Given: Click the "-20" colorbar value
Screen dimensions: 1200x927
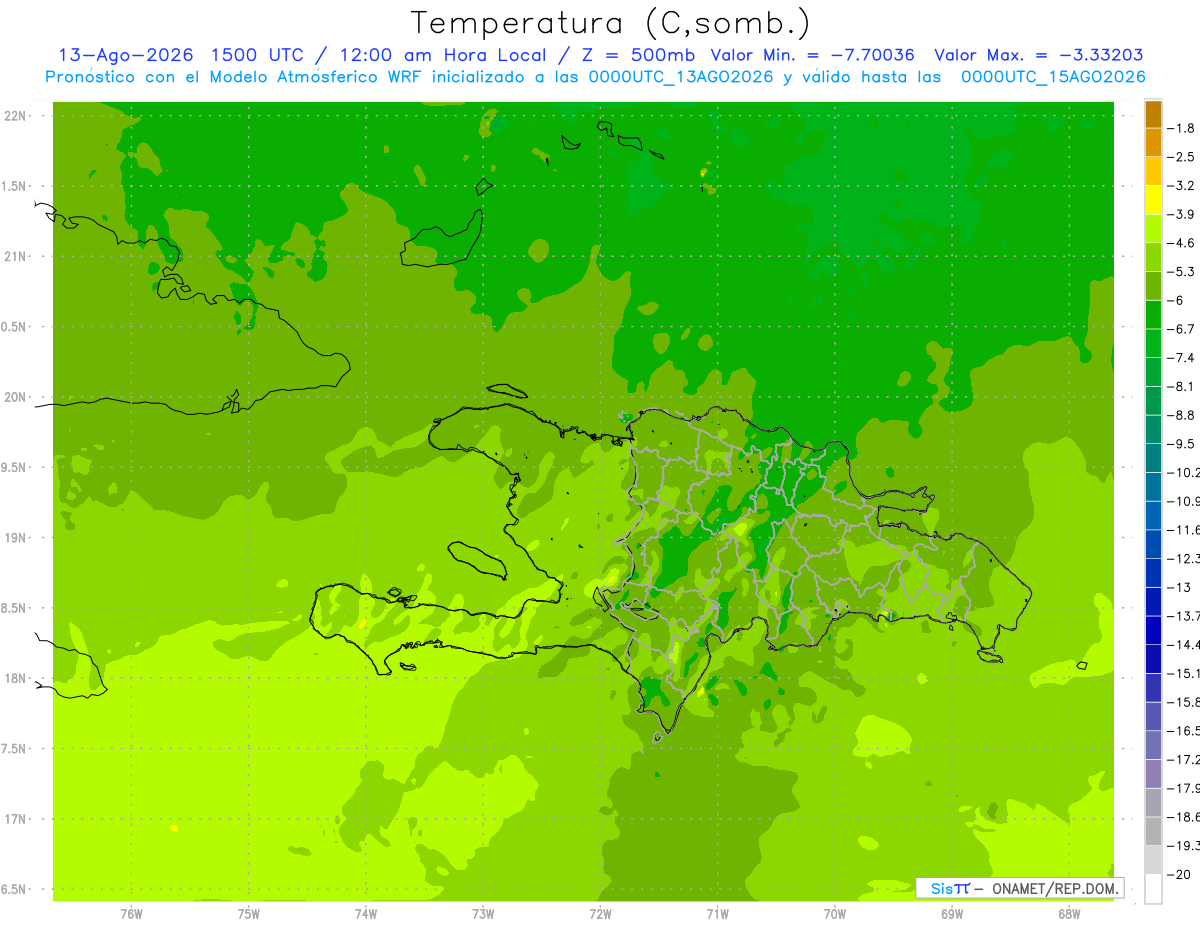Looking at the screenshot, I should pos(1179,874).
